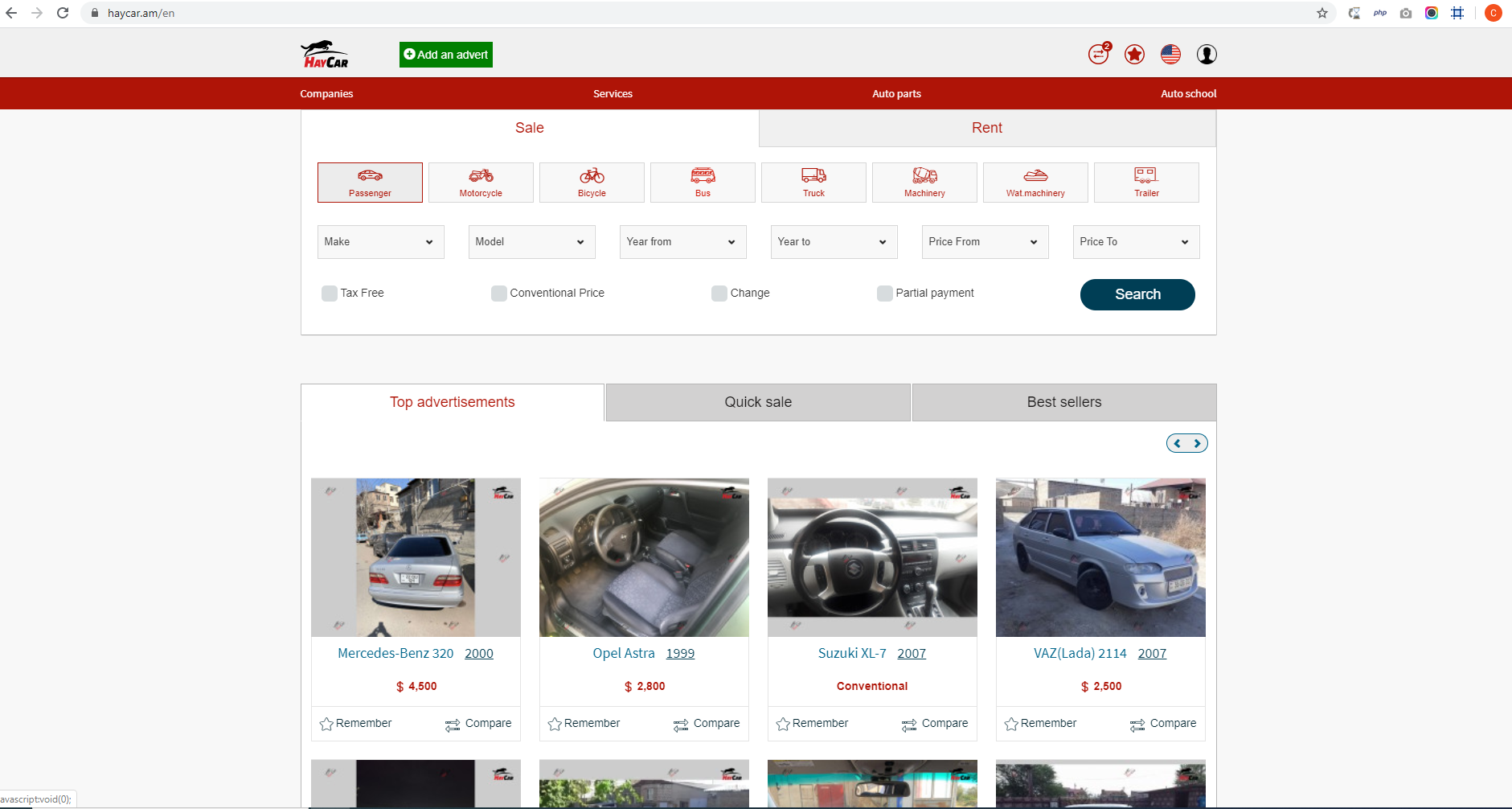Select the Machinery vehicle category

(x=924, y=183)
